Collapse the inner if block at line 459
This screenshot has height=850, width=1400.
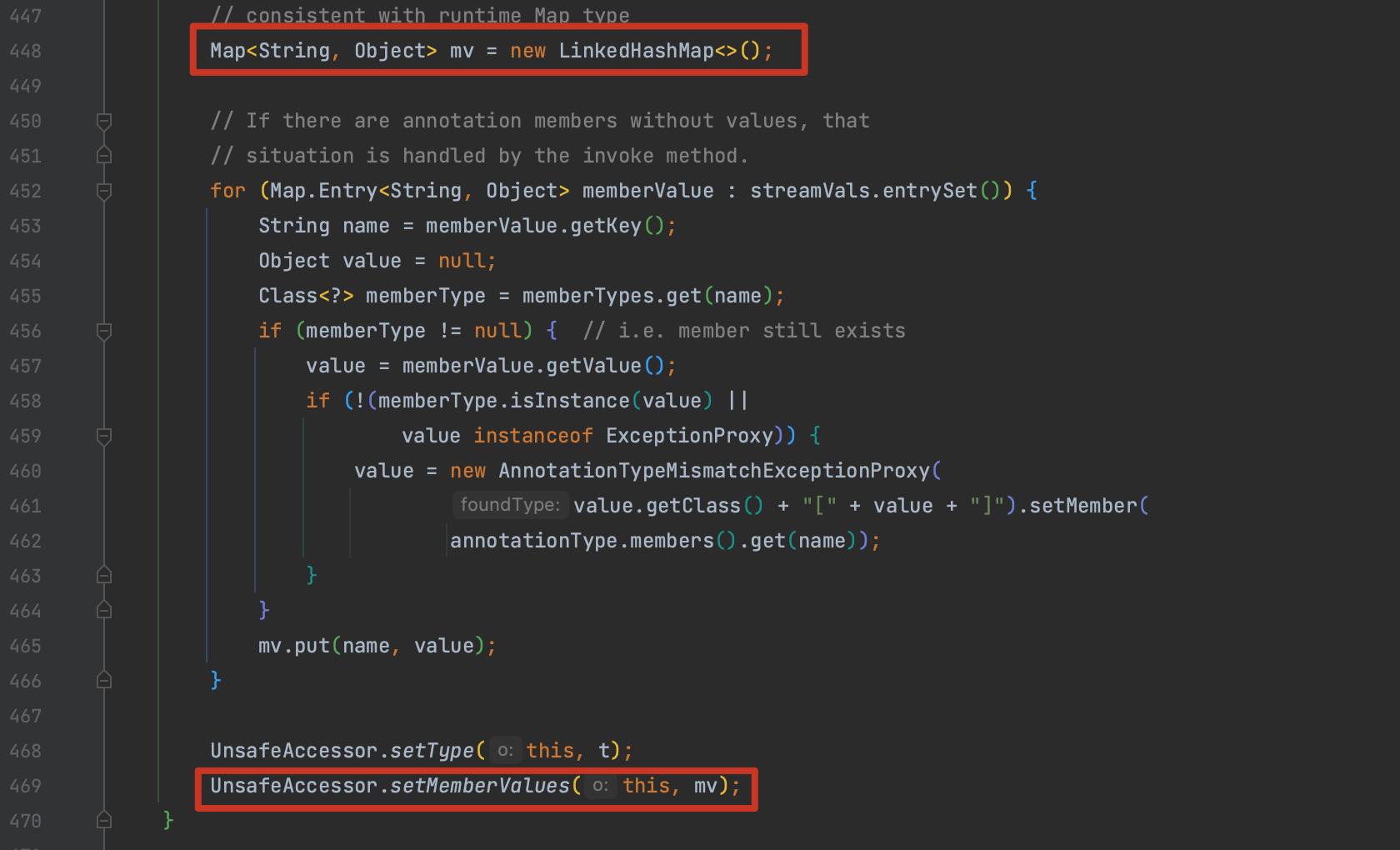point(104,437)
